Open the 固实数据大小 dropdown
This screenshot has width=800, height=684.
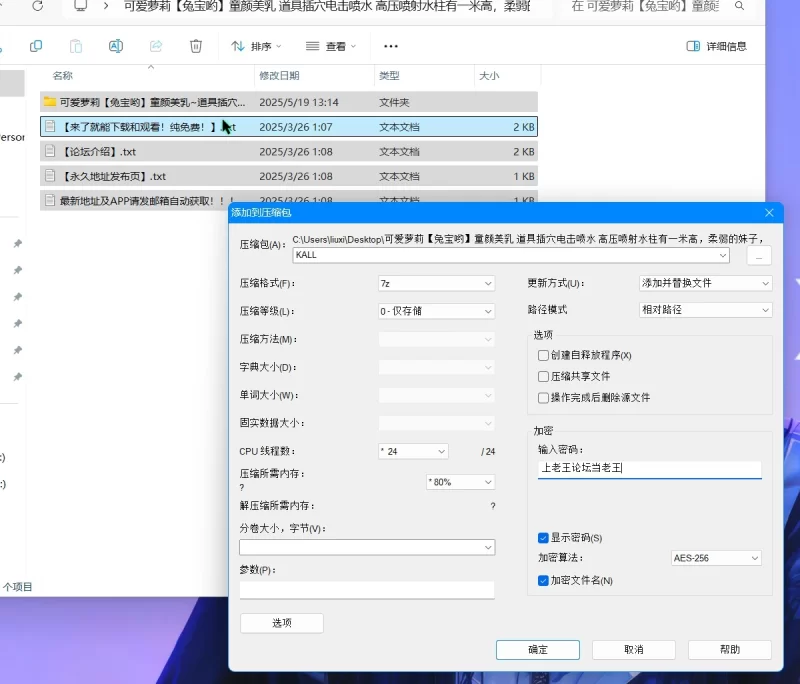436,423
